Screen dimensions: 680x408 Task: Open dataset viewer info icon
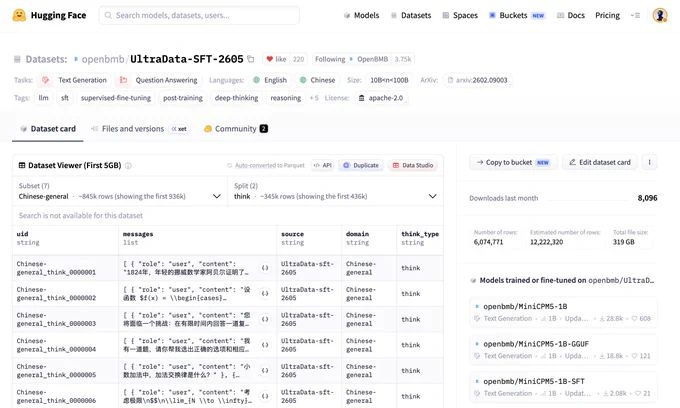click(x=128, y=166)
